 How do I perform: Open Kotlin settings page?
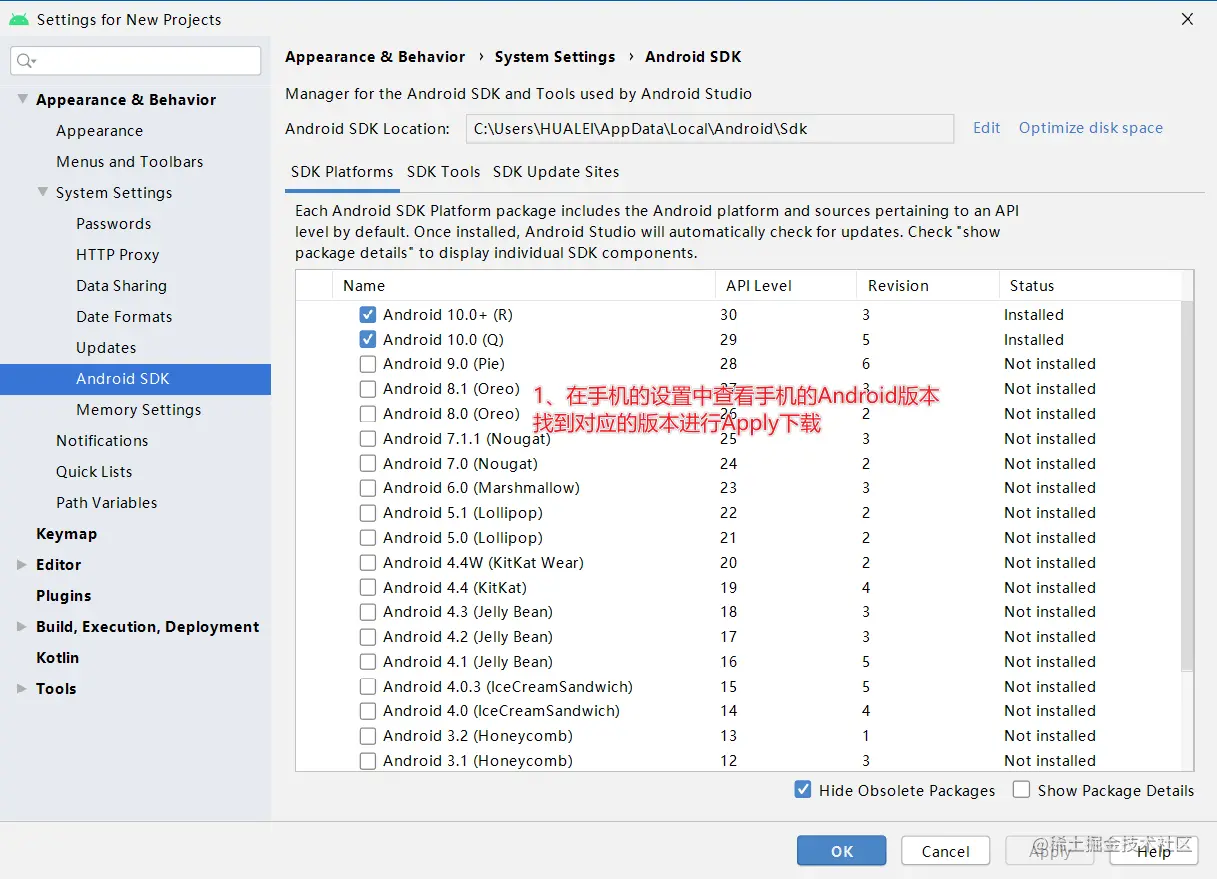coord(57,657)
